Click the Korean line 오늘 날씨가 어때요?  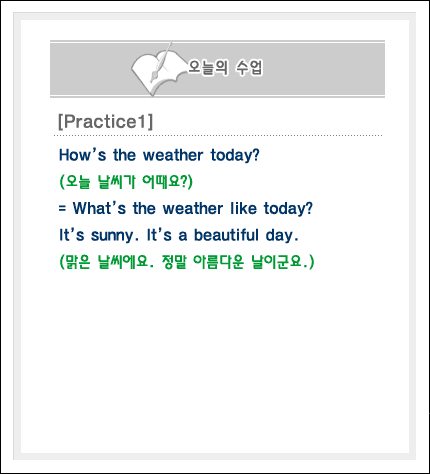(x=126, y=182)
